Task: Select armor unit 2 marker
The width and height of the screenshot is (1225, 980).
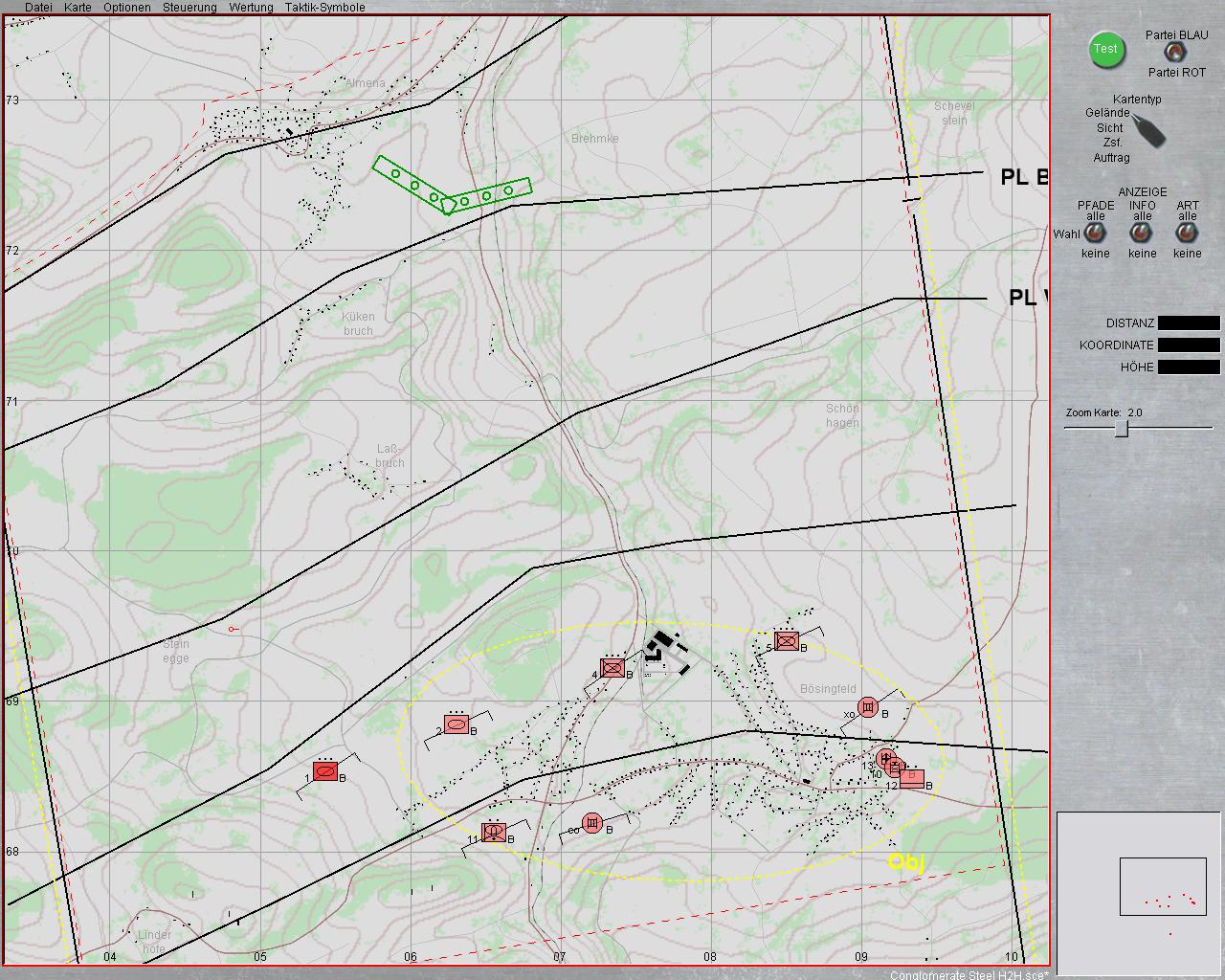Action: tap(457, 725)
